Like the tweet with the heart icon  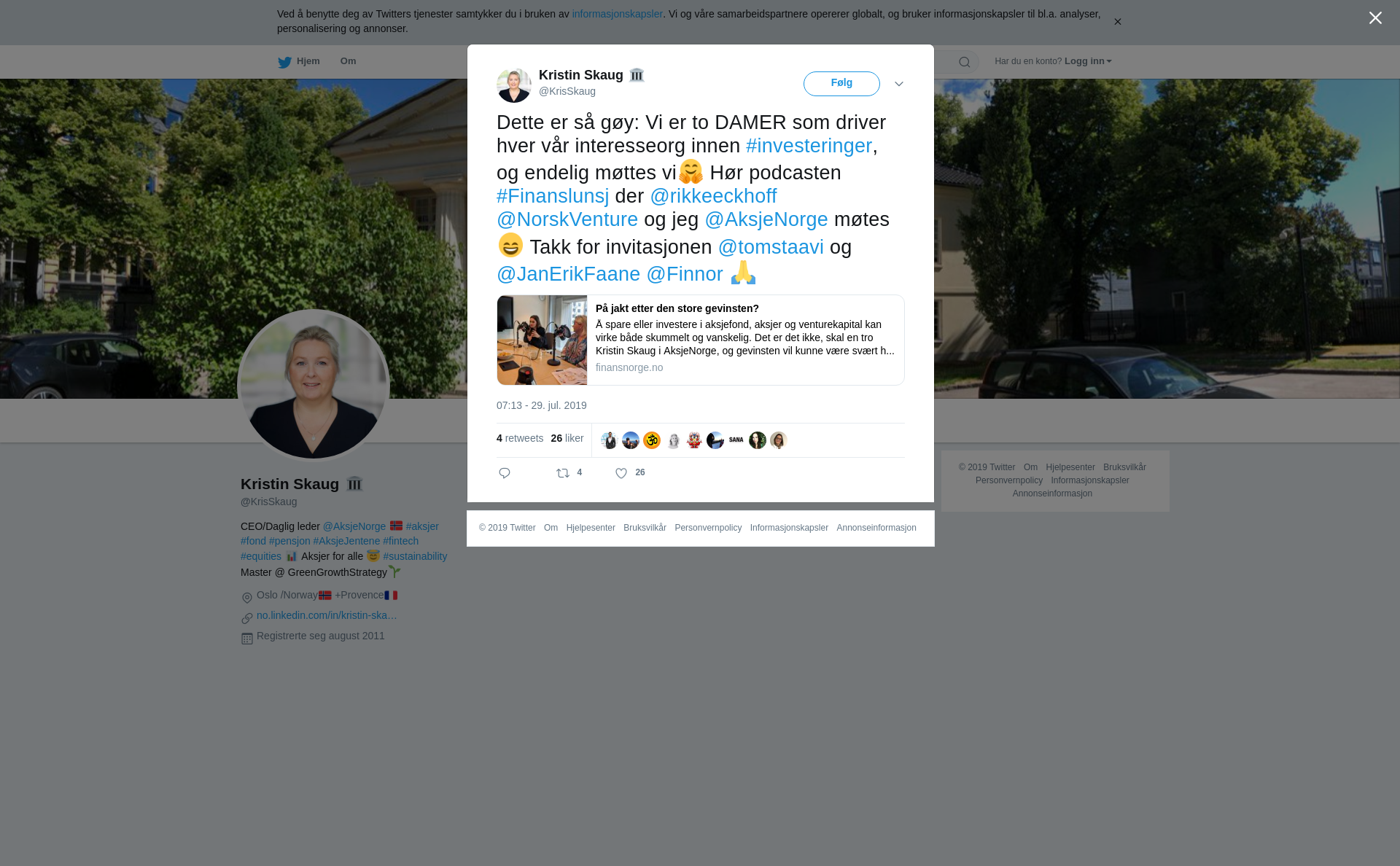tap(621, 473)
